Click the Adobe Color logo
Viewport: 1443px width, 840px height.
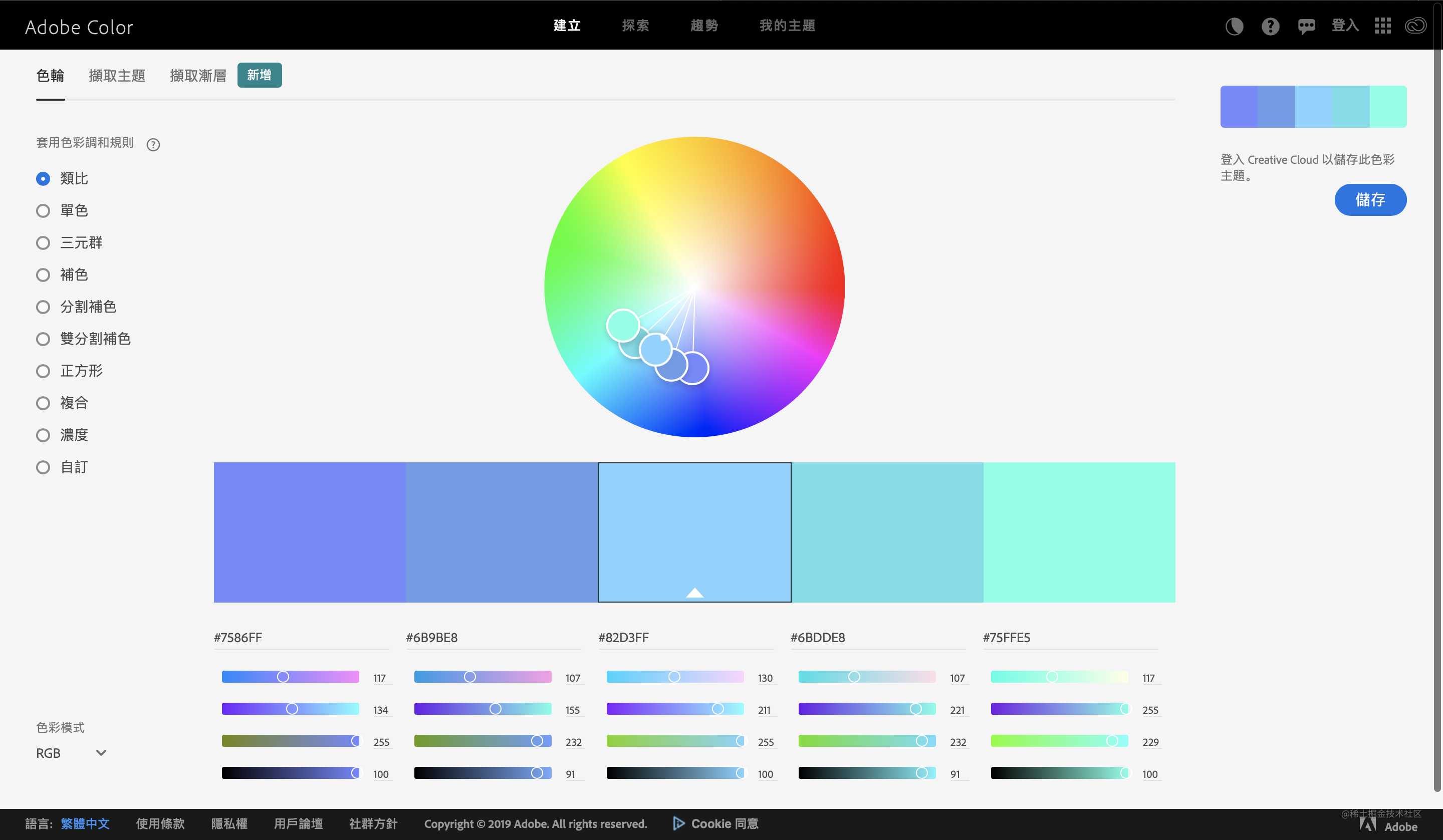point(79,27)
